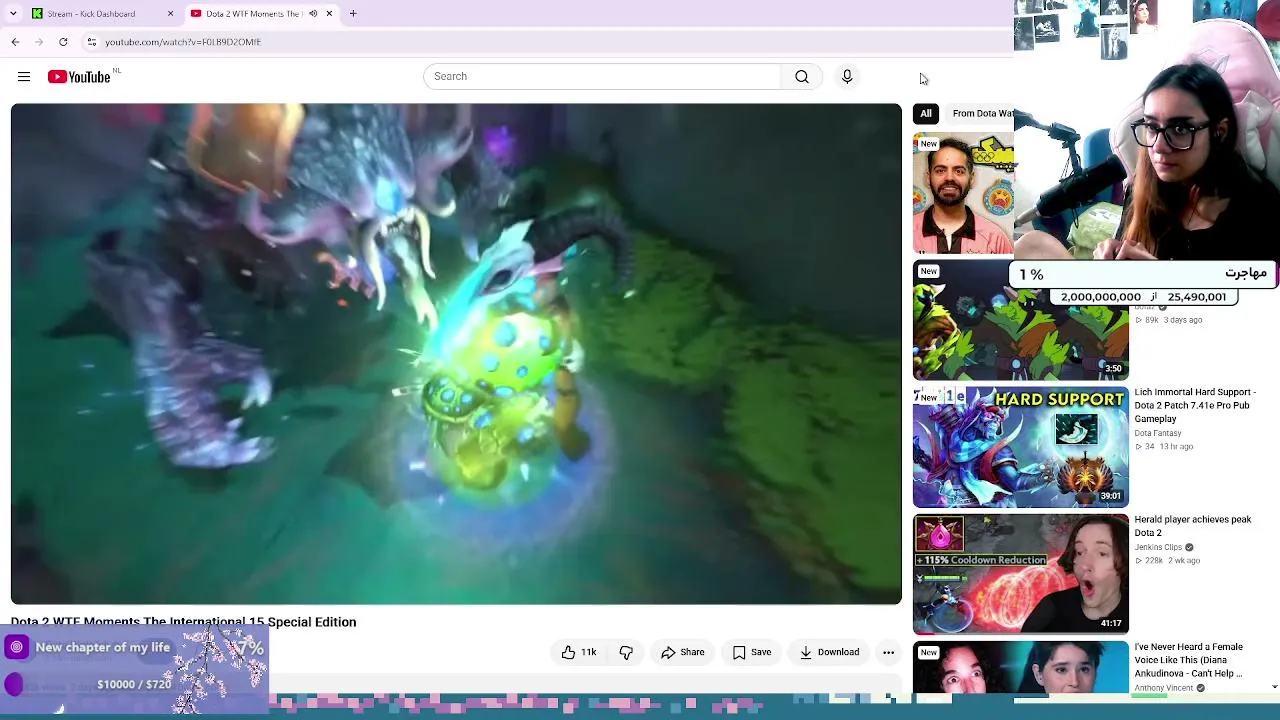Reload the YouTube page
This screenshot has width=1280, height=720.
[63, 42]
